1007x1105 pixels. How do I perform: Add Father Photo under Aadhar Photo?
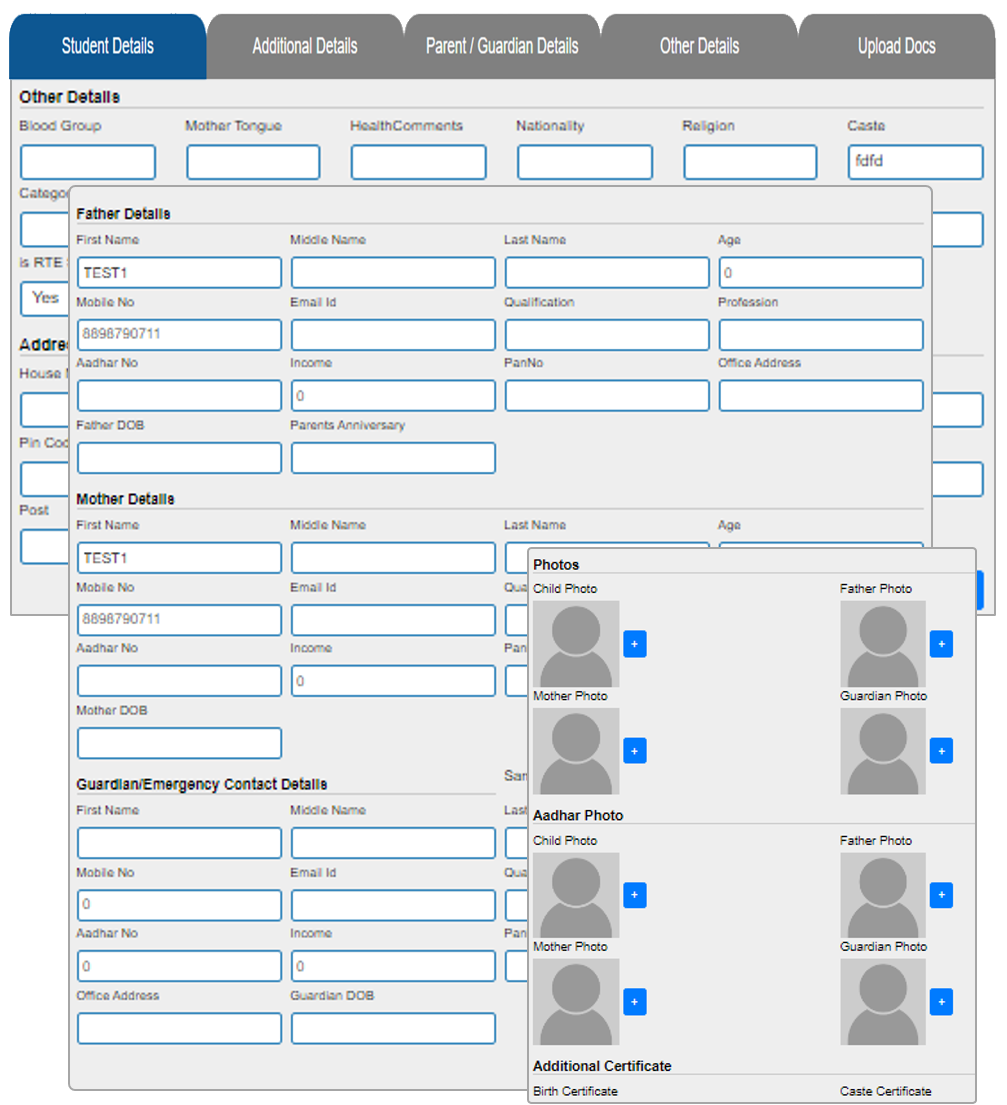click(x=941, y=895)
